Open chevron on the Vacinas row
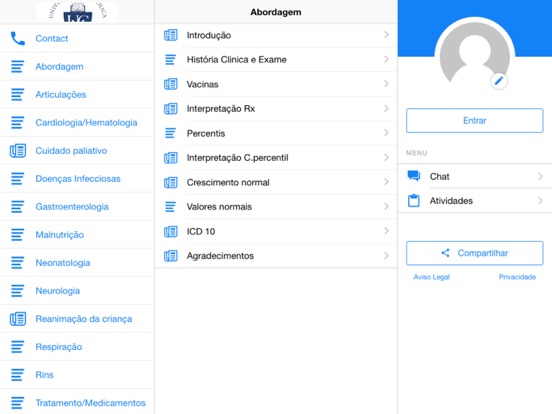 (x=386, y=83)
